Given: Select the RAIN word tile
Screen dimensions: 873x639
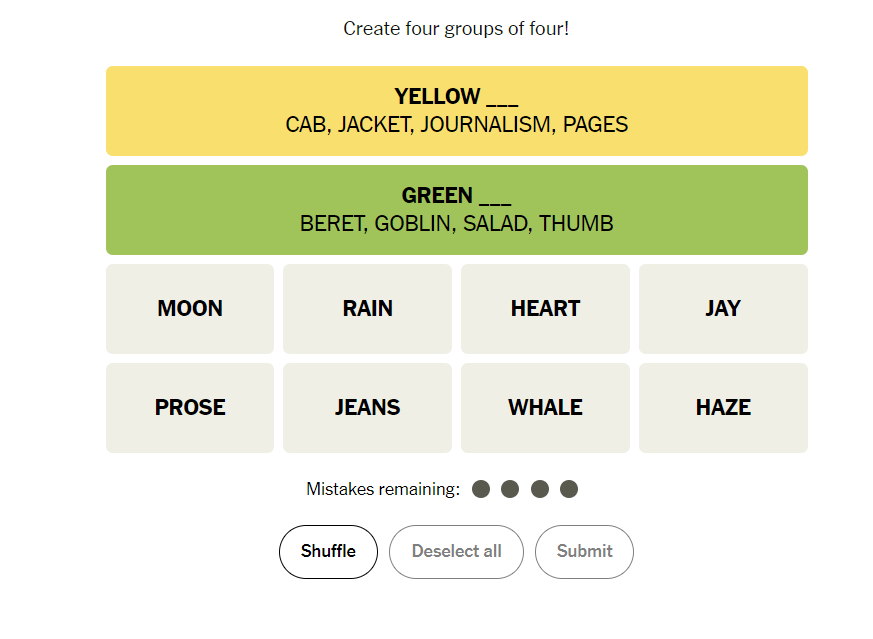Looking at the screenshot, I should click(x=367, y=308).
